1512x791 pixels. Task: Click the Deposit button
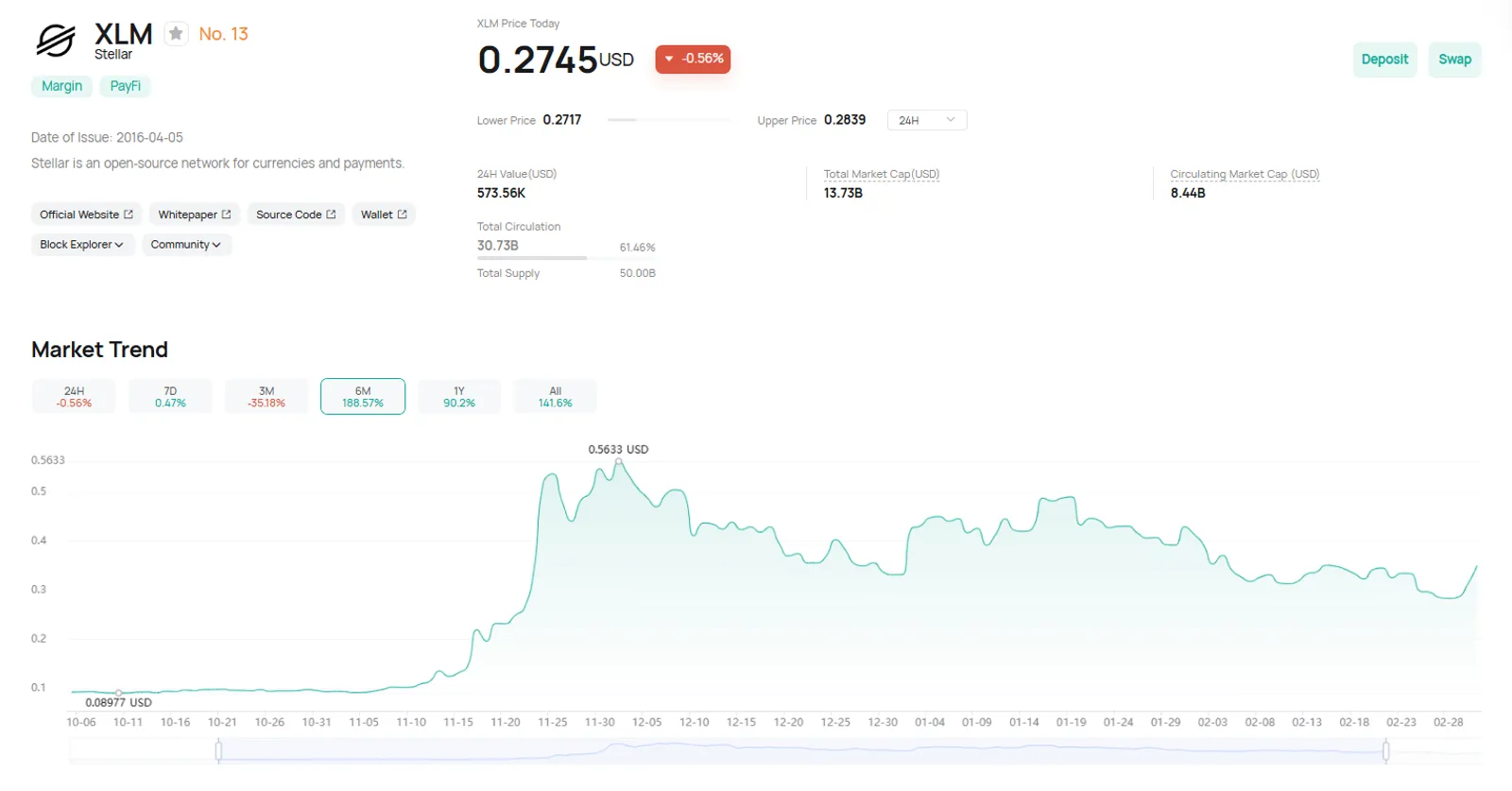1384,60
